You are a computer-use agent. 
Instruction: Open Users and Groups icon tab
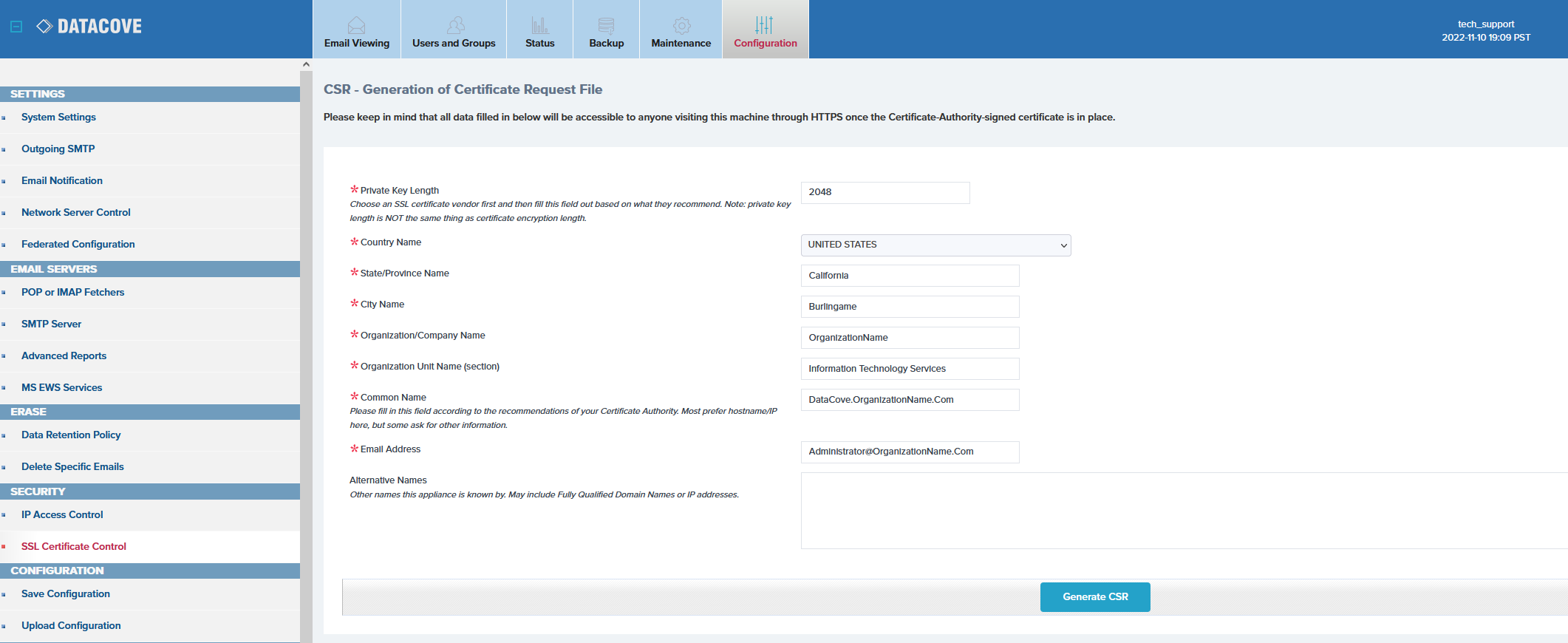(x=455, y=26)
